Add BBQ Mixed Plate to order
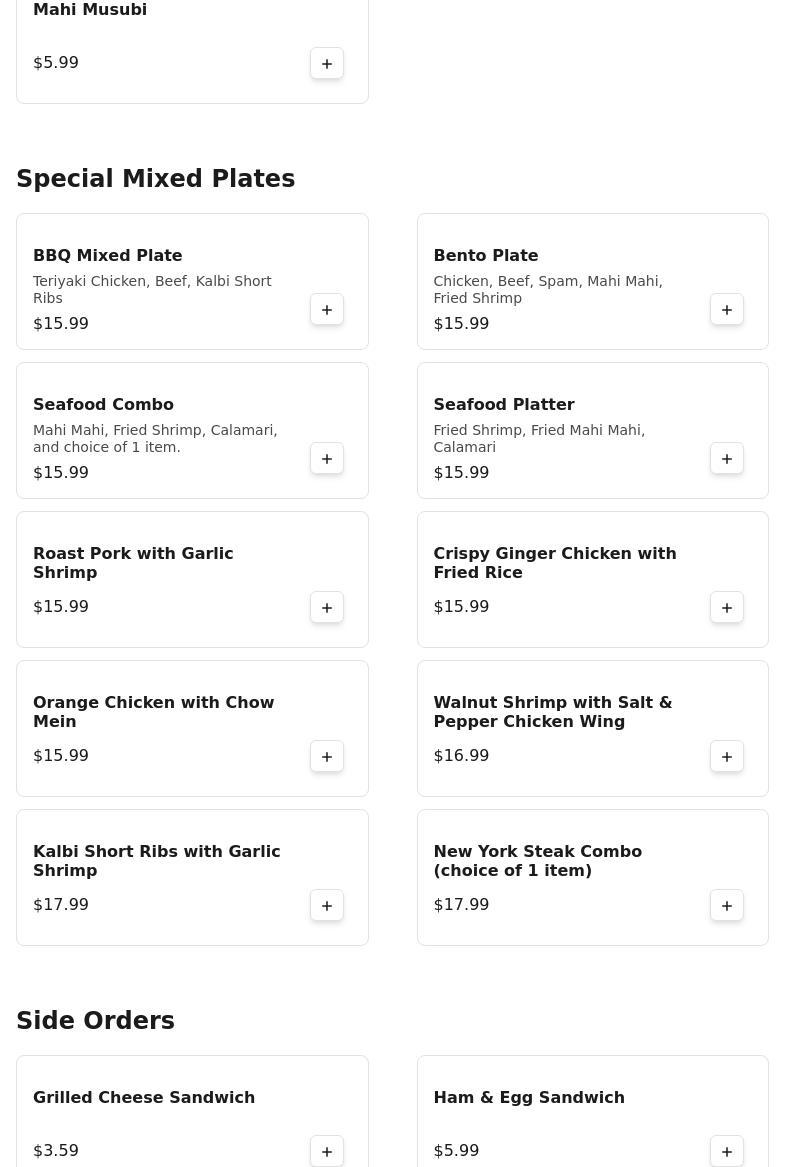This screenshot has height=1167, width=785. pyautogui.click(x=327, y=310)
